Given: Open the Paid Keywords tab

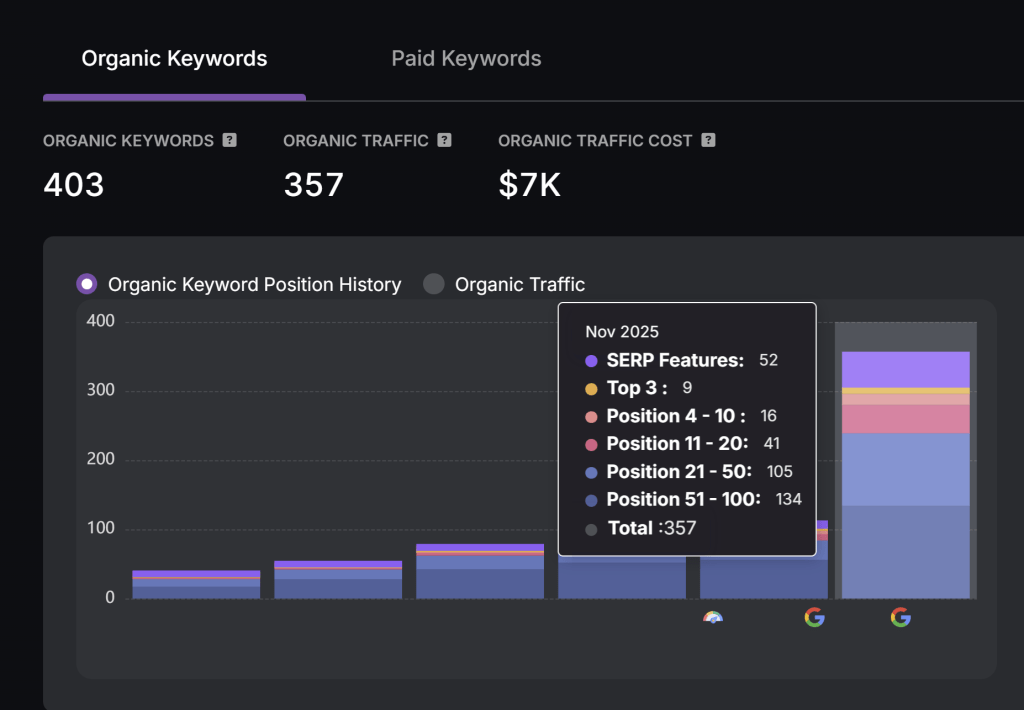Looking at the screenshot, I should [466, 59].
